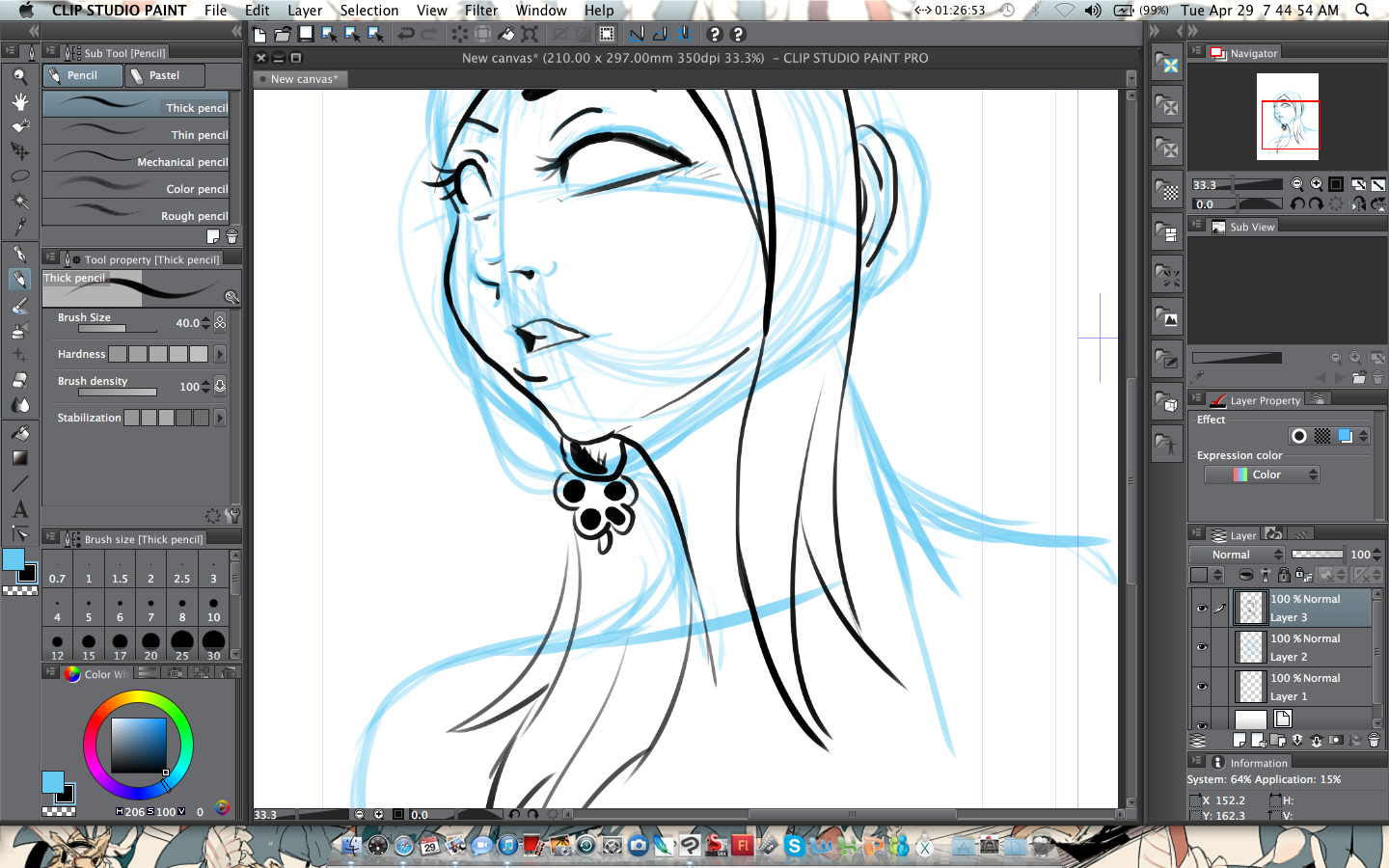Select the Eyedropper tool
Screen dimensions: 1389x868
click(19, 227)
